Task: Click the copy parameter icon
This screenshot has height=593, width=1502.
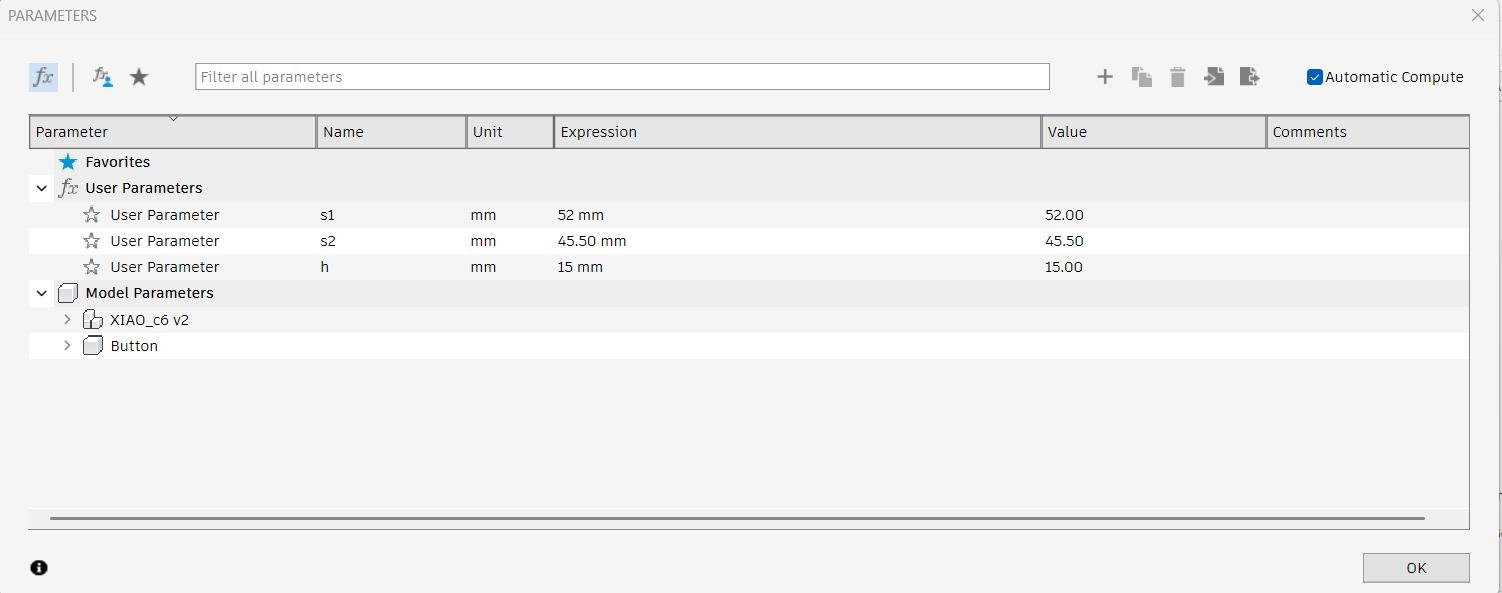Action: (1141, 77)
